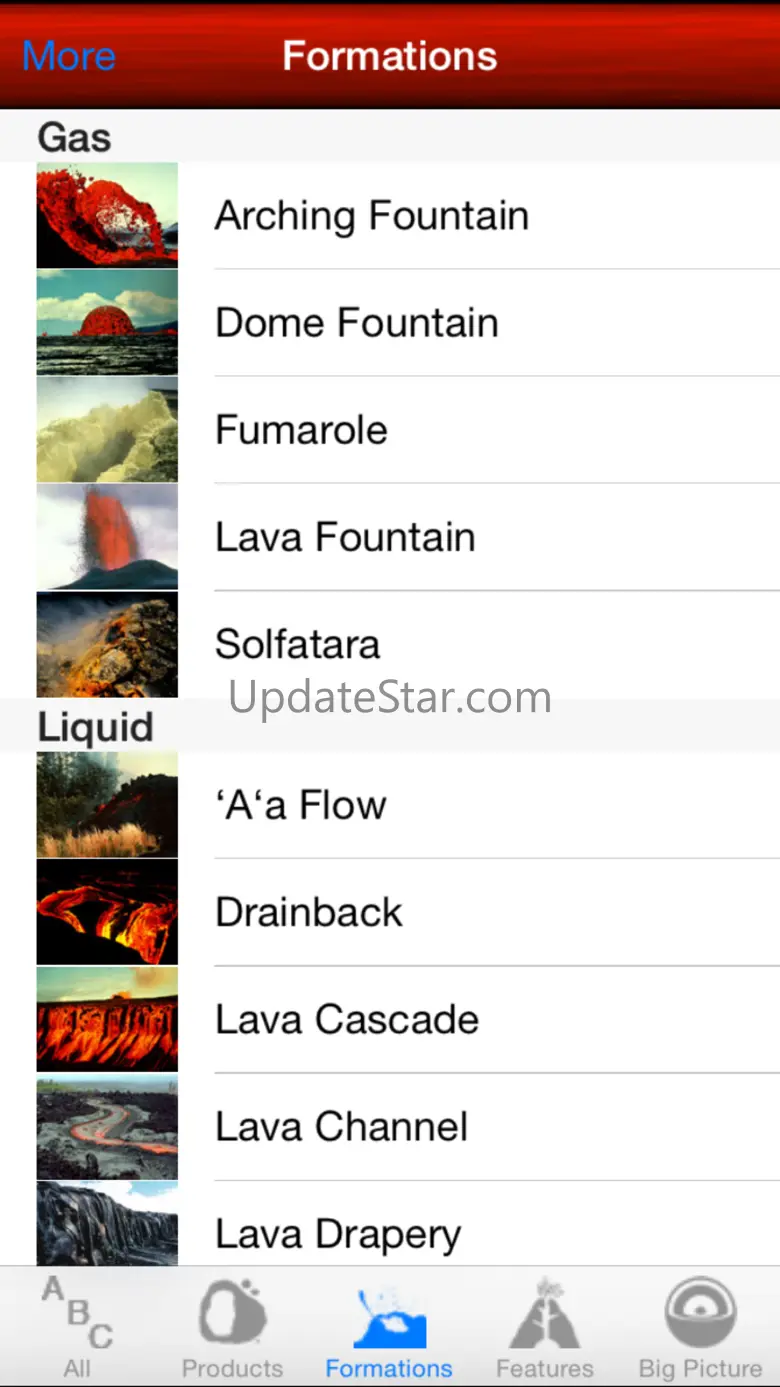Screen dimensions: 780x1387
Task: Open the Arching Fountain thumbnail image
Action: pyautogui.click(x=107, y=215)
